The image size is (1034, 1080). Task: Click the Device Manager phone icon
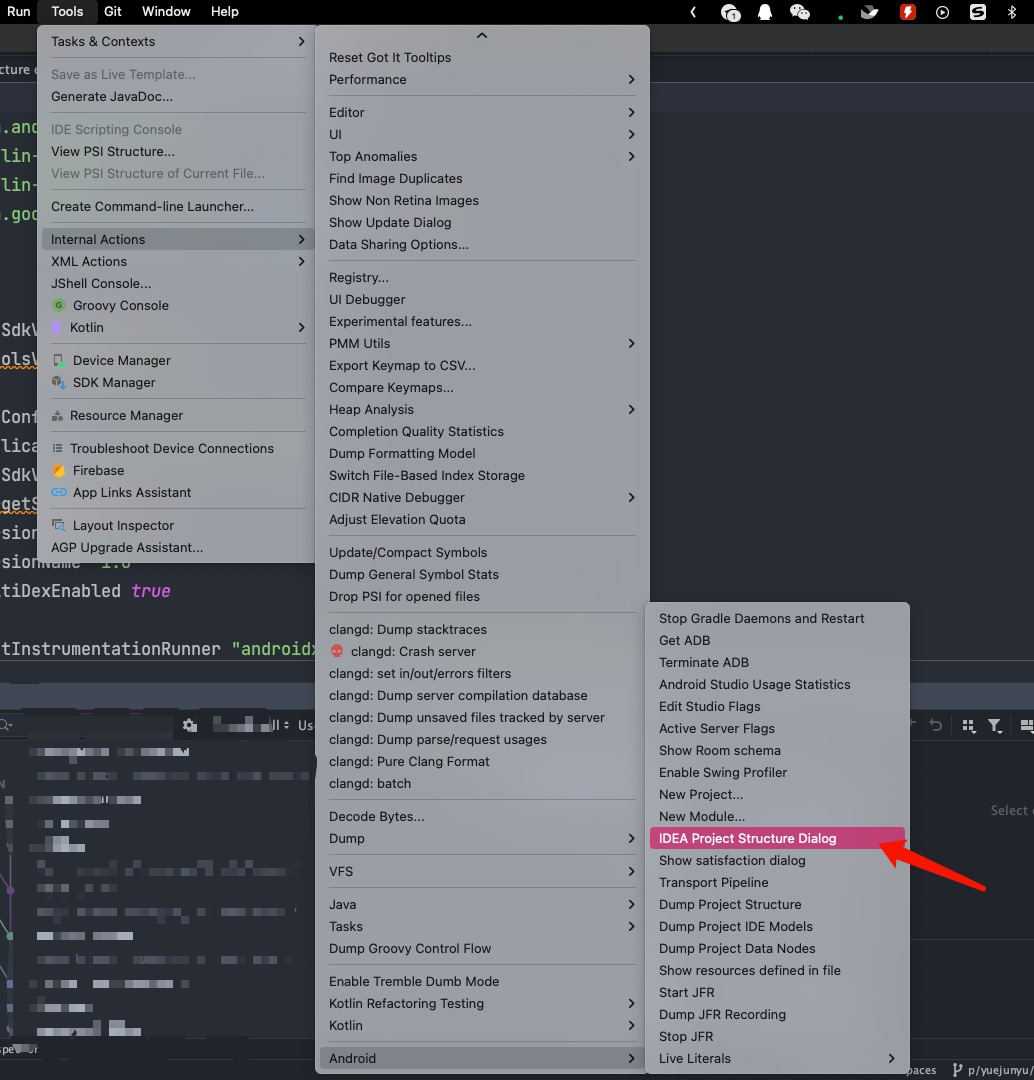59,361
